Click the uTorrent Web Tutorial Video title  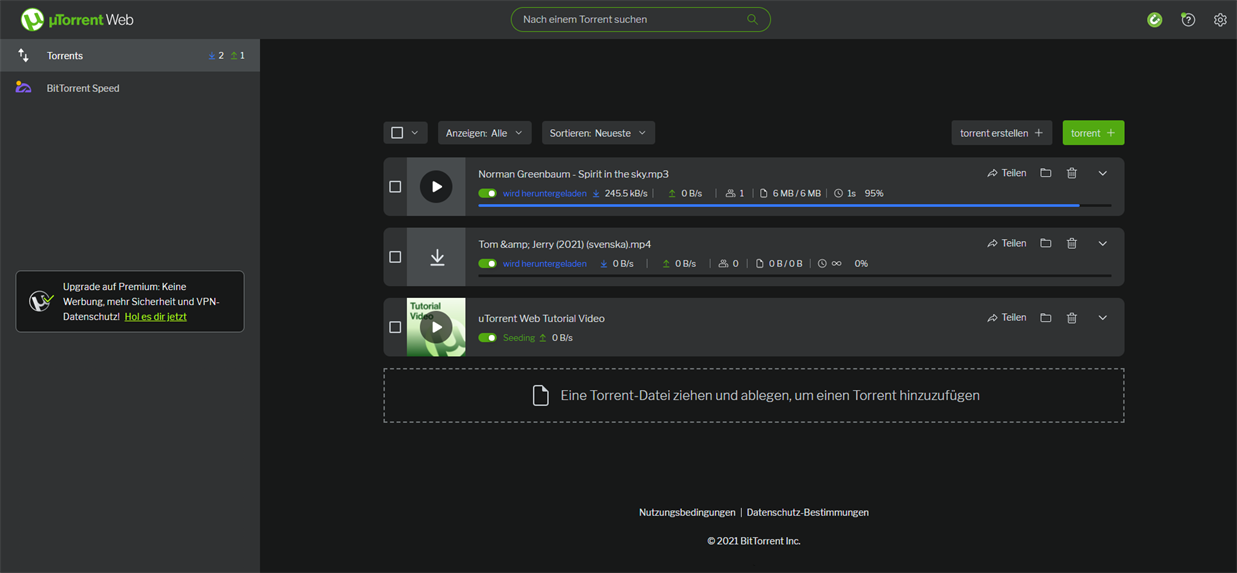click(541, 318)
